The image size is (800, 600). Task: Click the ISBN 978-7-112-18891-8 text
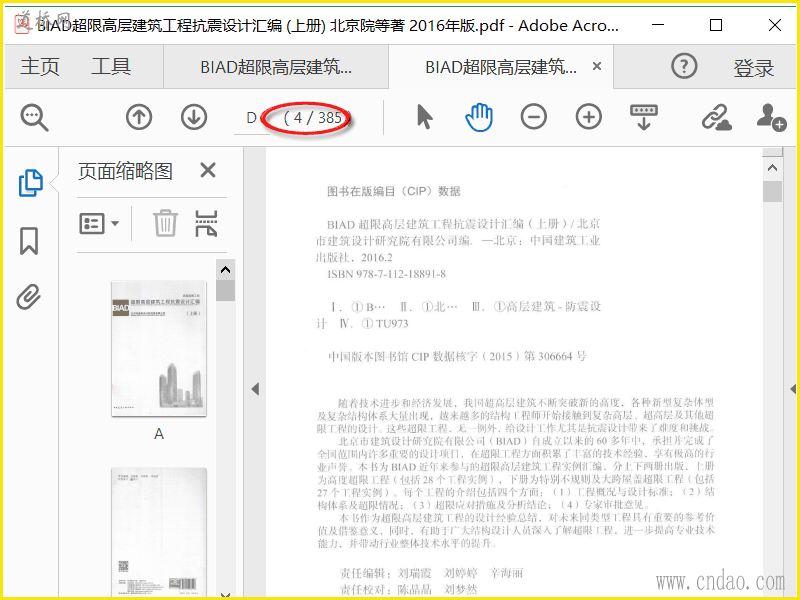tap(386, 274)
